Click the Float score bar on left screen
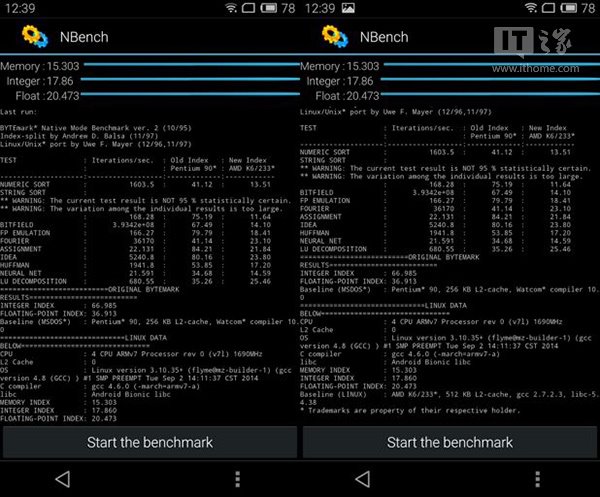Viewport: 600px width, 497px height. [190, 94]
